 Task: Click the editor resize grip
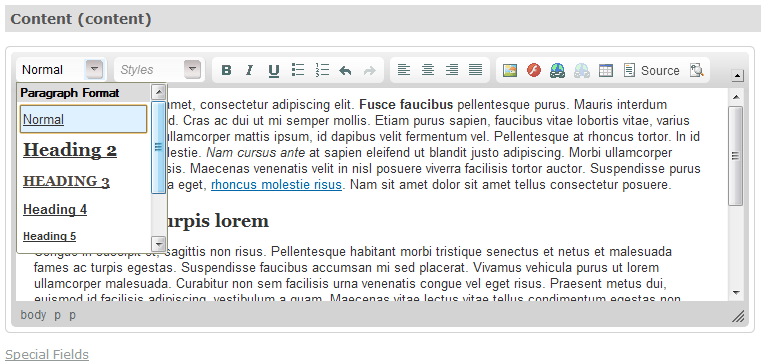click(738, 317)
